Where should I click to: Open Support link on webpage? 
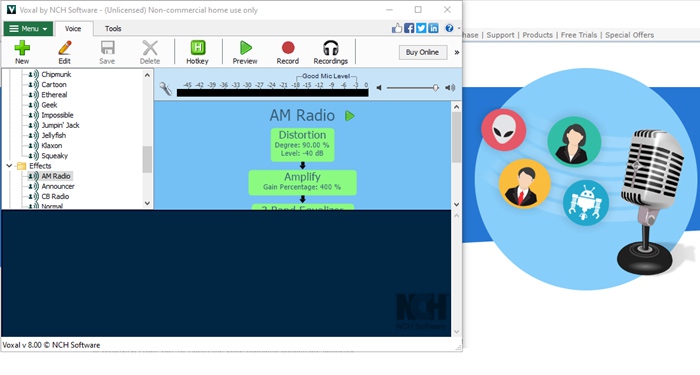tap(500, 35)
